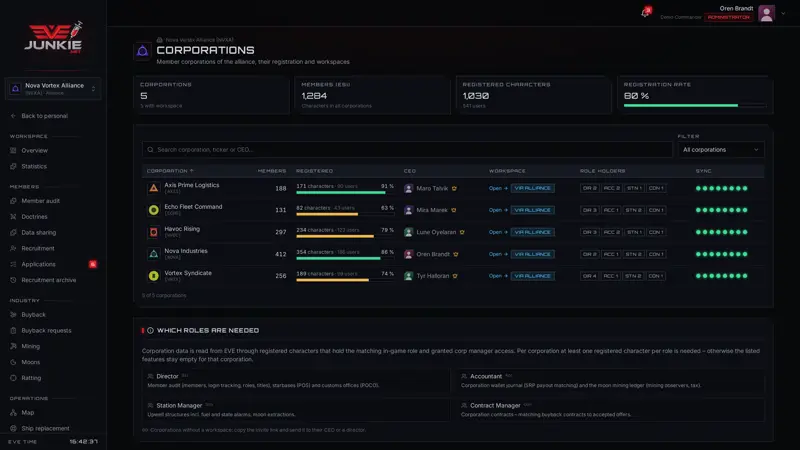Image resolution: width=800 pixels, height=450 pixels.
Task: Click ACC 2 role badge for Axis Prime
Action: (611, 188)
